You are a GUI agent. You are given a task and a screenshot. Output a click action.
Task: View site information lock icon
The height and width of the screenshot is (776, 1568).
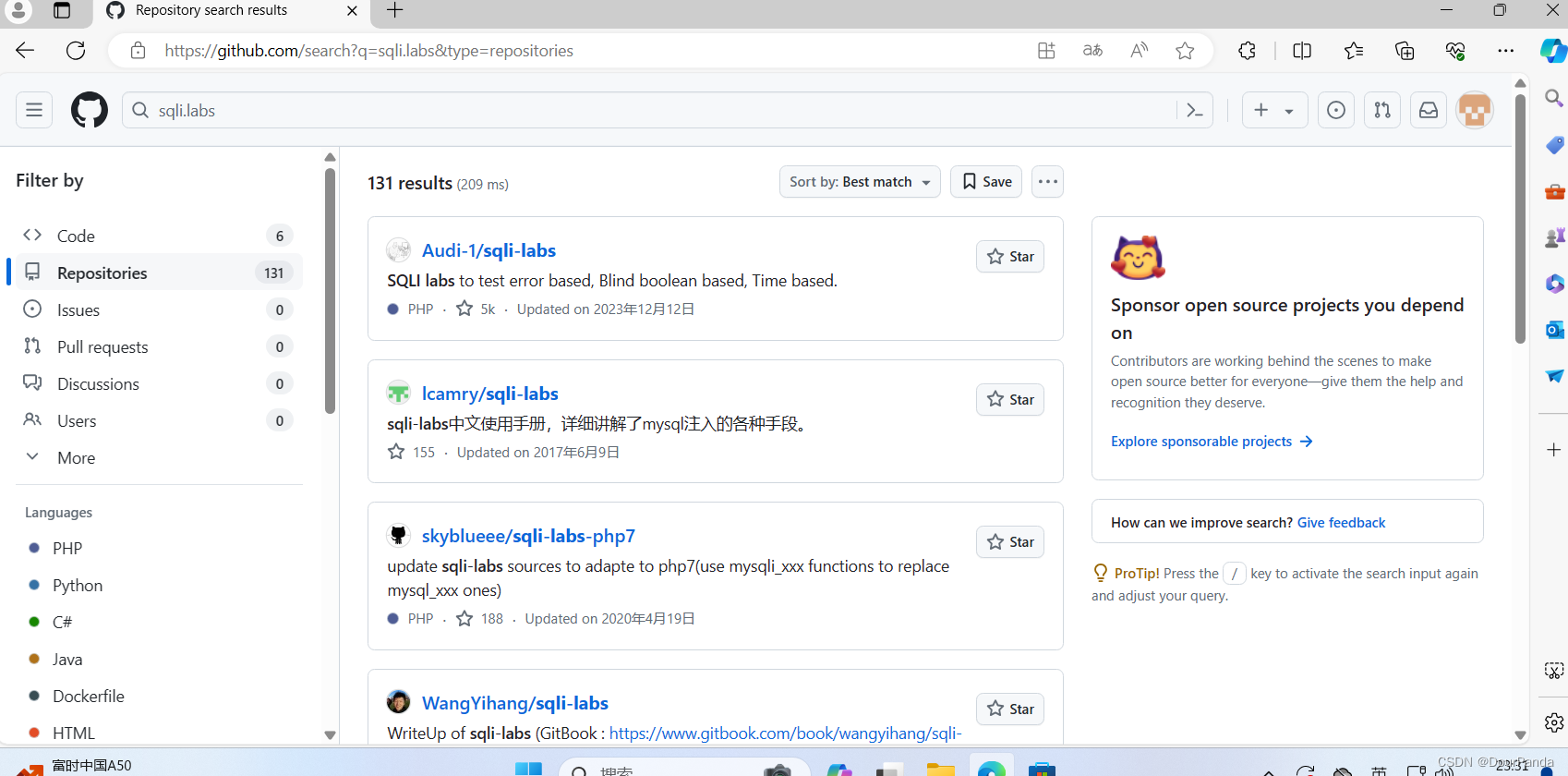[138, 51]
